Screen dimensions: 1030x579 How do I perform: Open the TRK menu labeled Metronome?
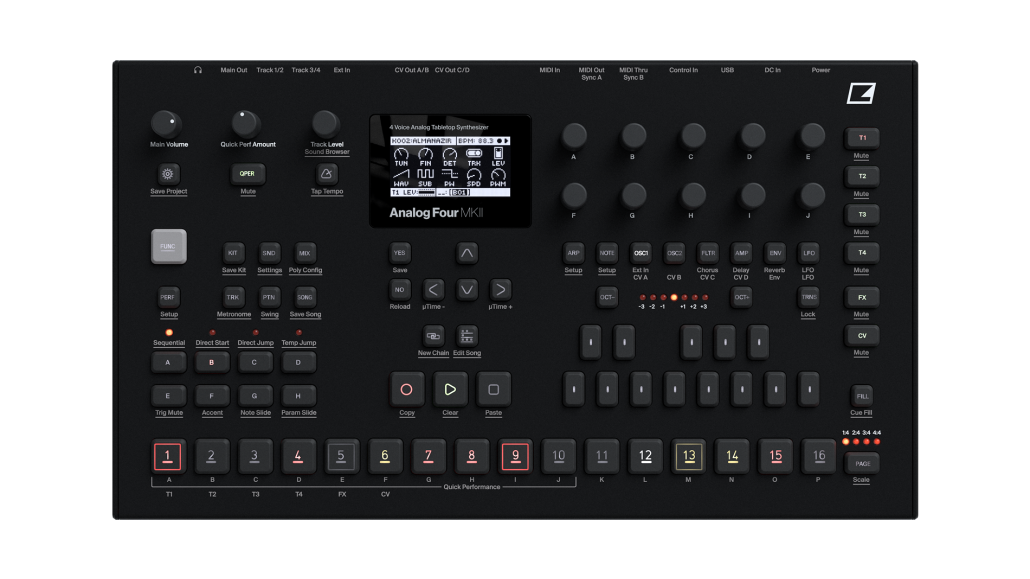point(233,297)
